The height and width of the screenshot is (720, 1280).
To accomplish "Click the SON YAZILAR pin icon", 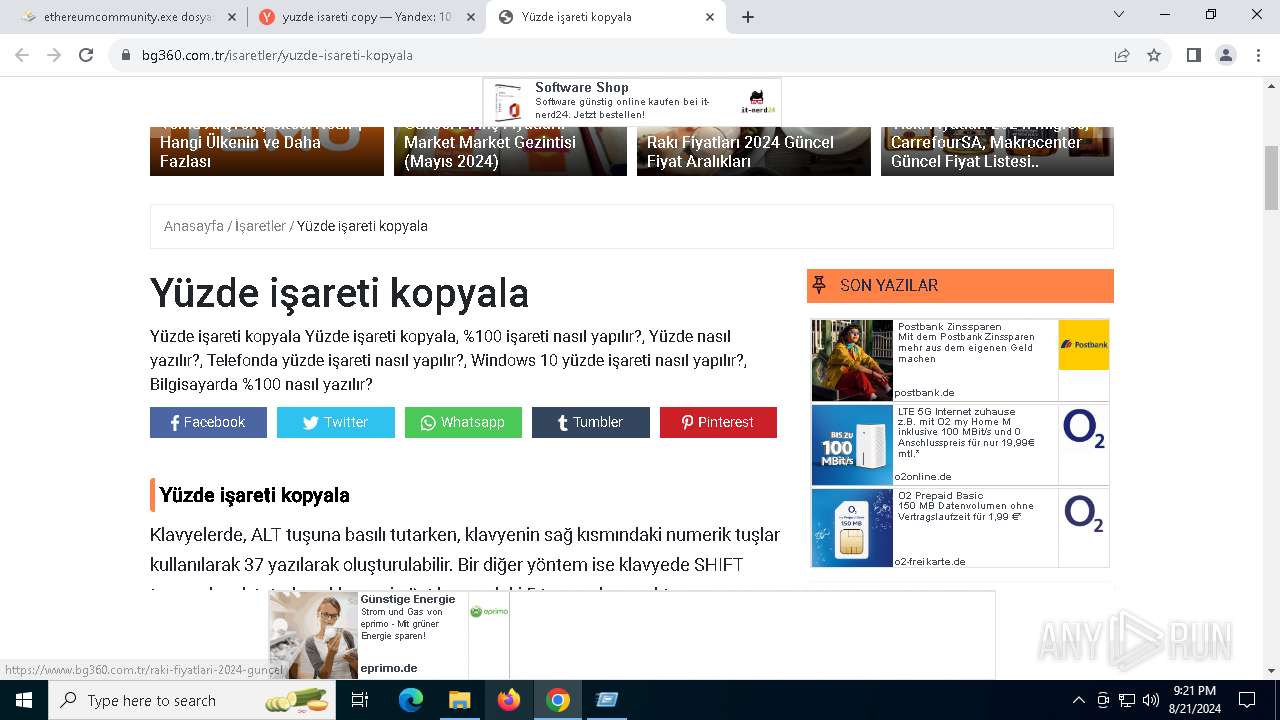I will pos(819,286).
